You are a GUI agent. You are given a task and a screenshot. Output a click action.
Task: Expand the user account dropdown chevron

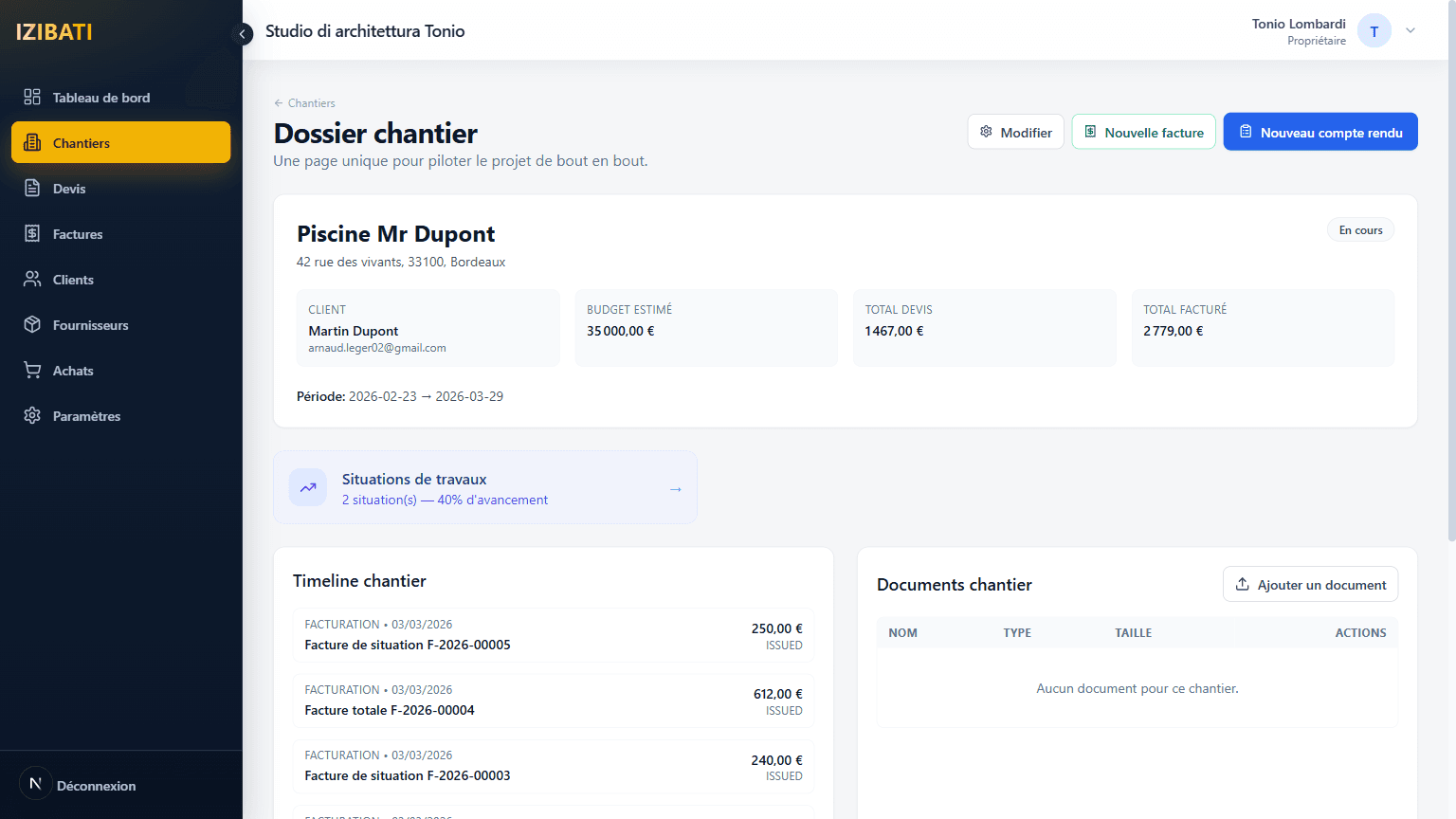point(1410,30)
